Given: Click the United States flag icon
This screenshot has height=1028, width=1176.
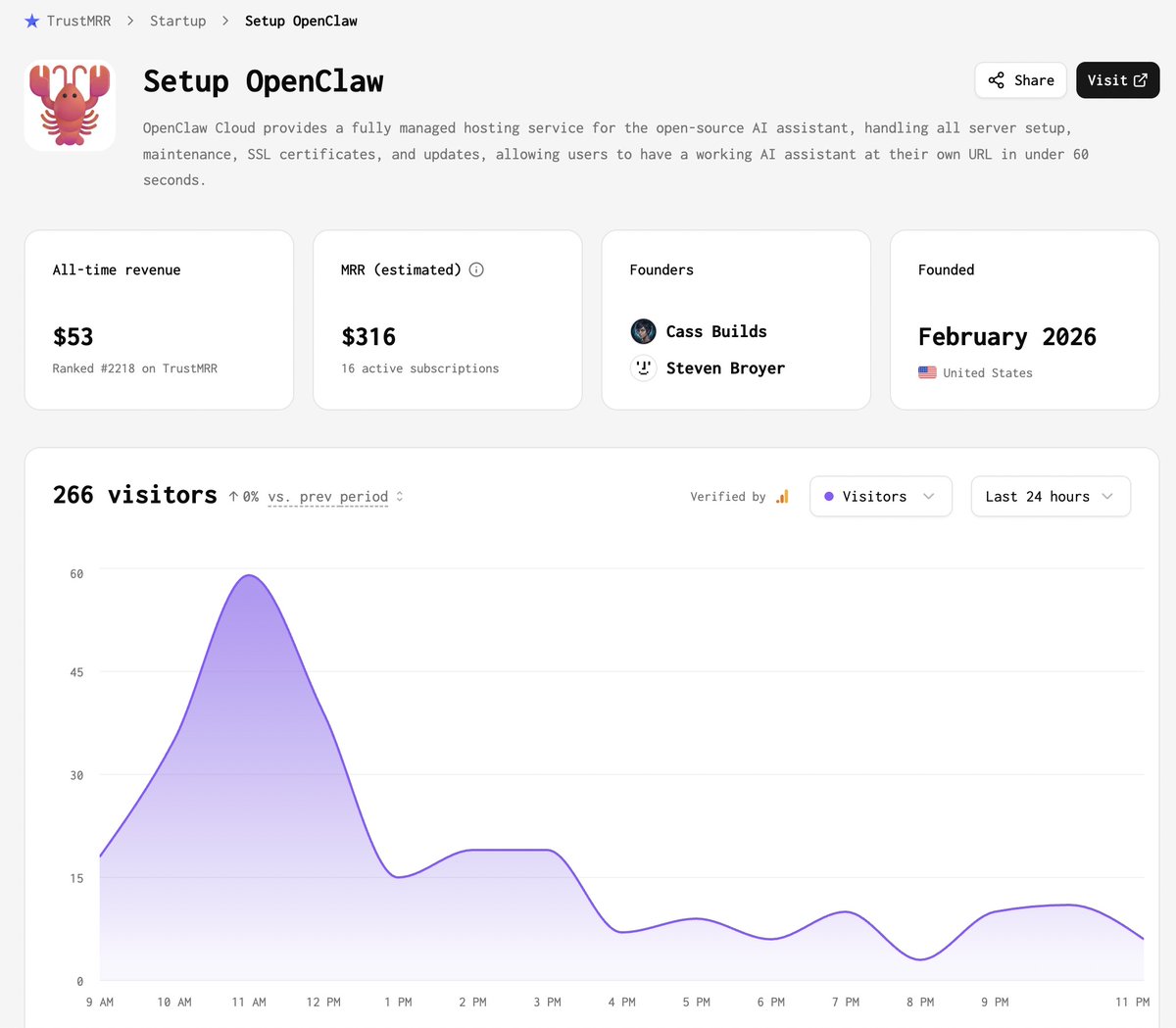Looking at the screenshot, I should (927, 372).
